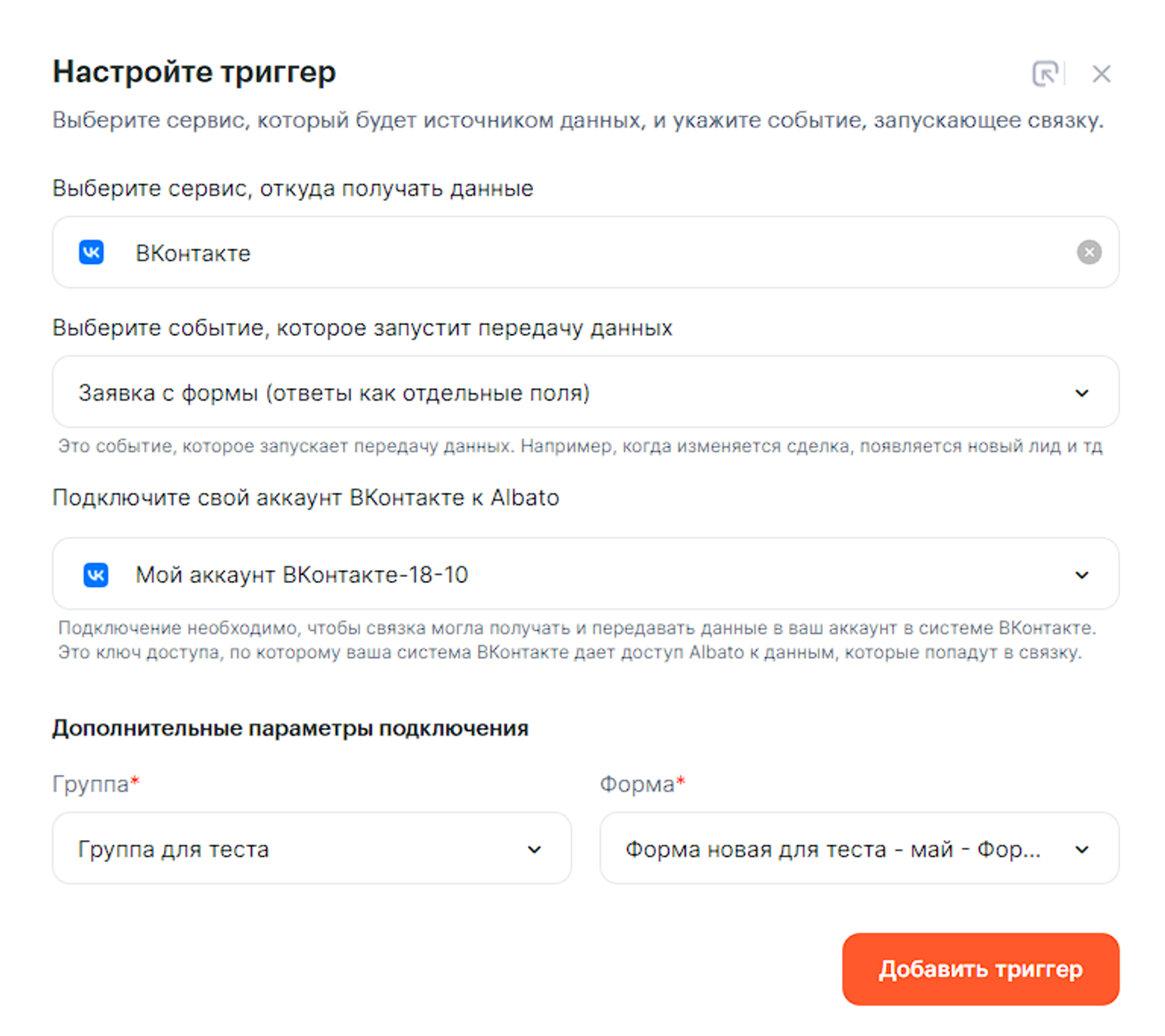Select the Заявка с формы event text

click(334, 393)
